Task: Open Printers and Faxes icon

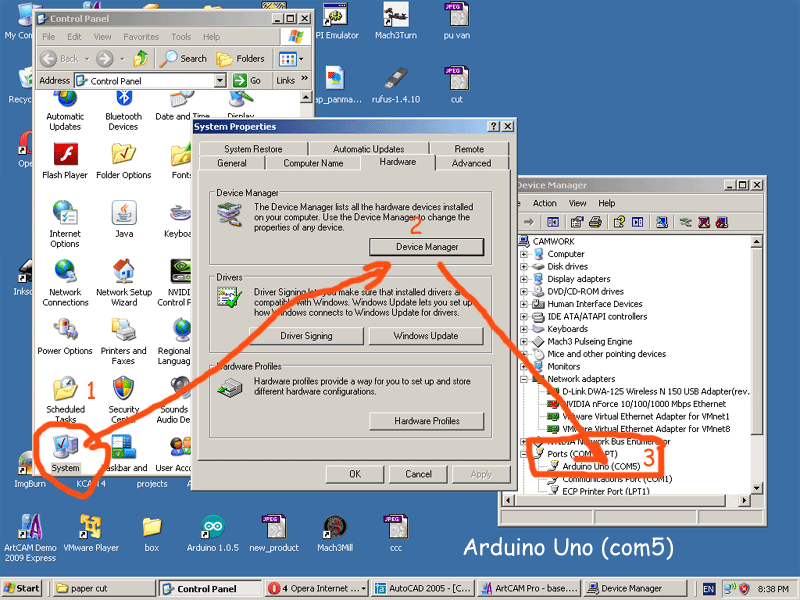Action: [x=123, y=342]
